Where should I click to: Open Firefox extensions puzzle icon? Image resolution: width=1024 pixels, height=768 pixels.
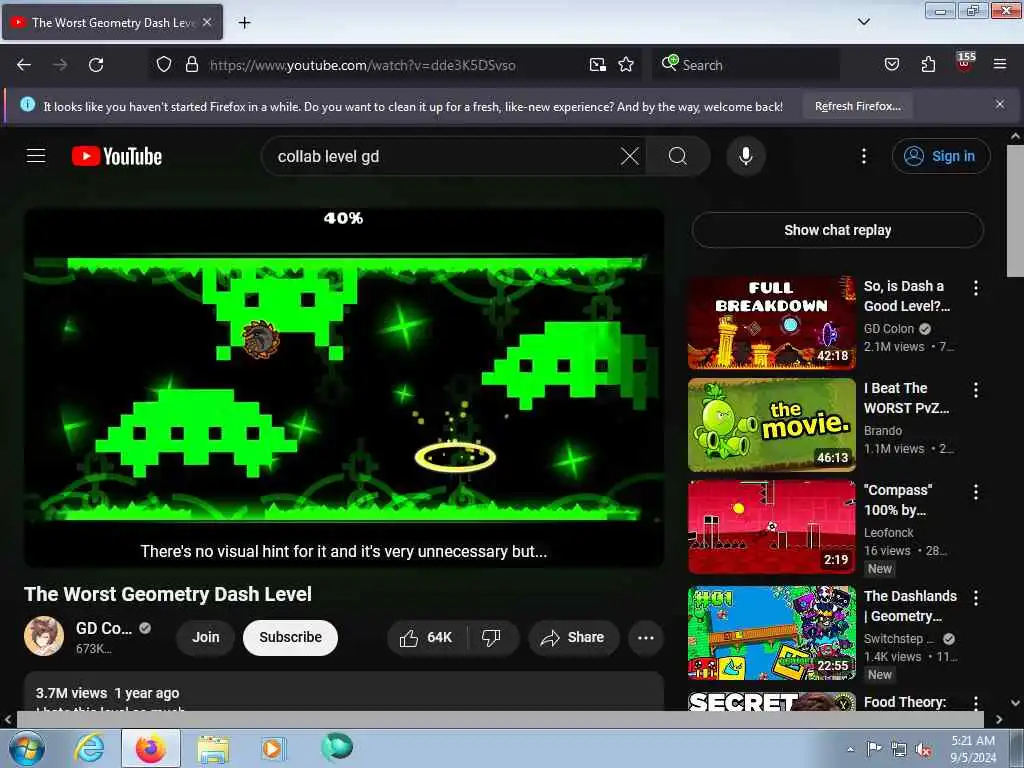coord(928,65)
